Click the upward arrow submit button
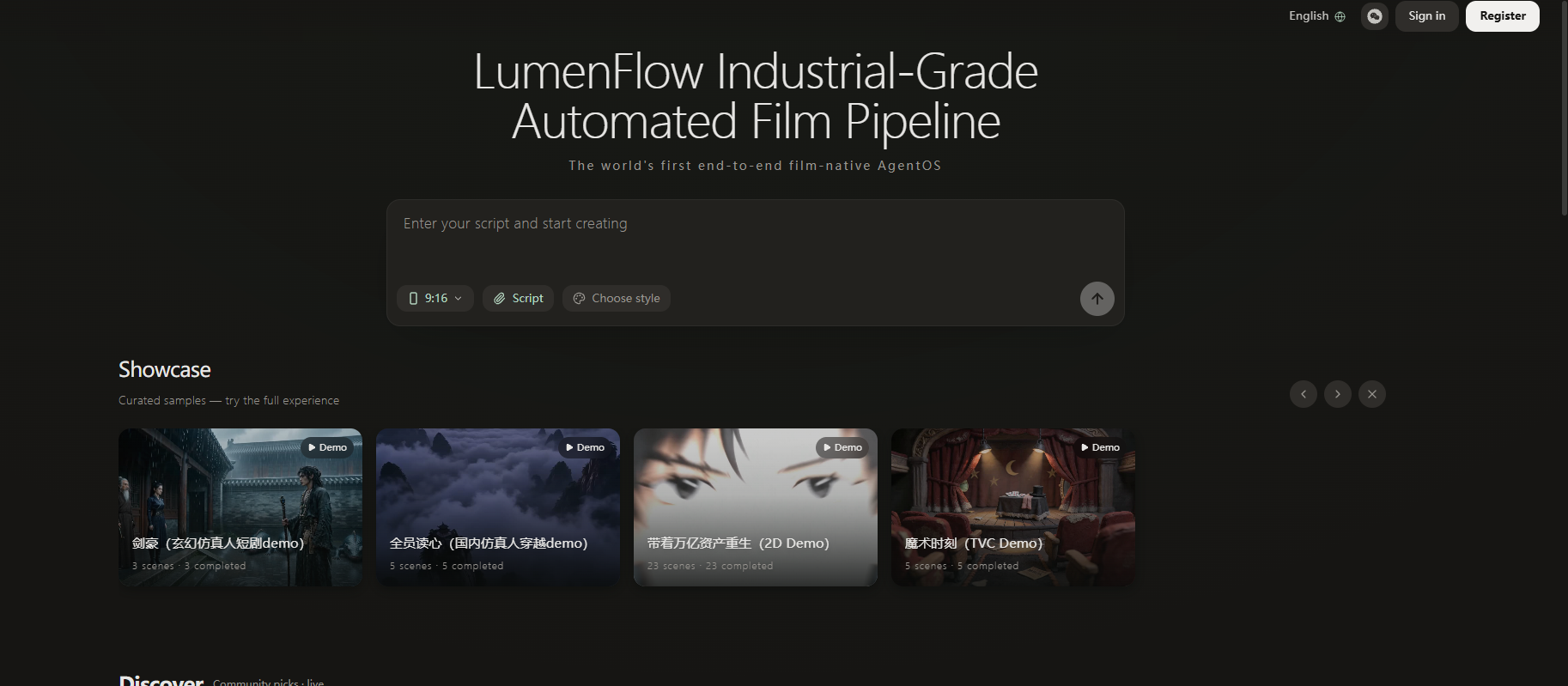 1097,299
